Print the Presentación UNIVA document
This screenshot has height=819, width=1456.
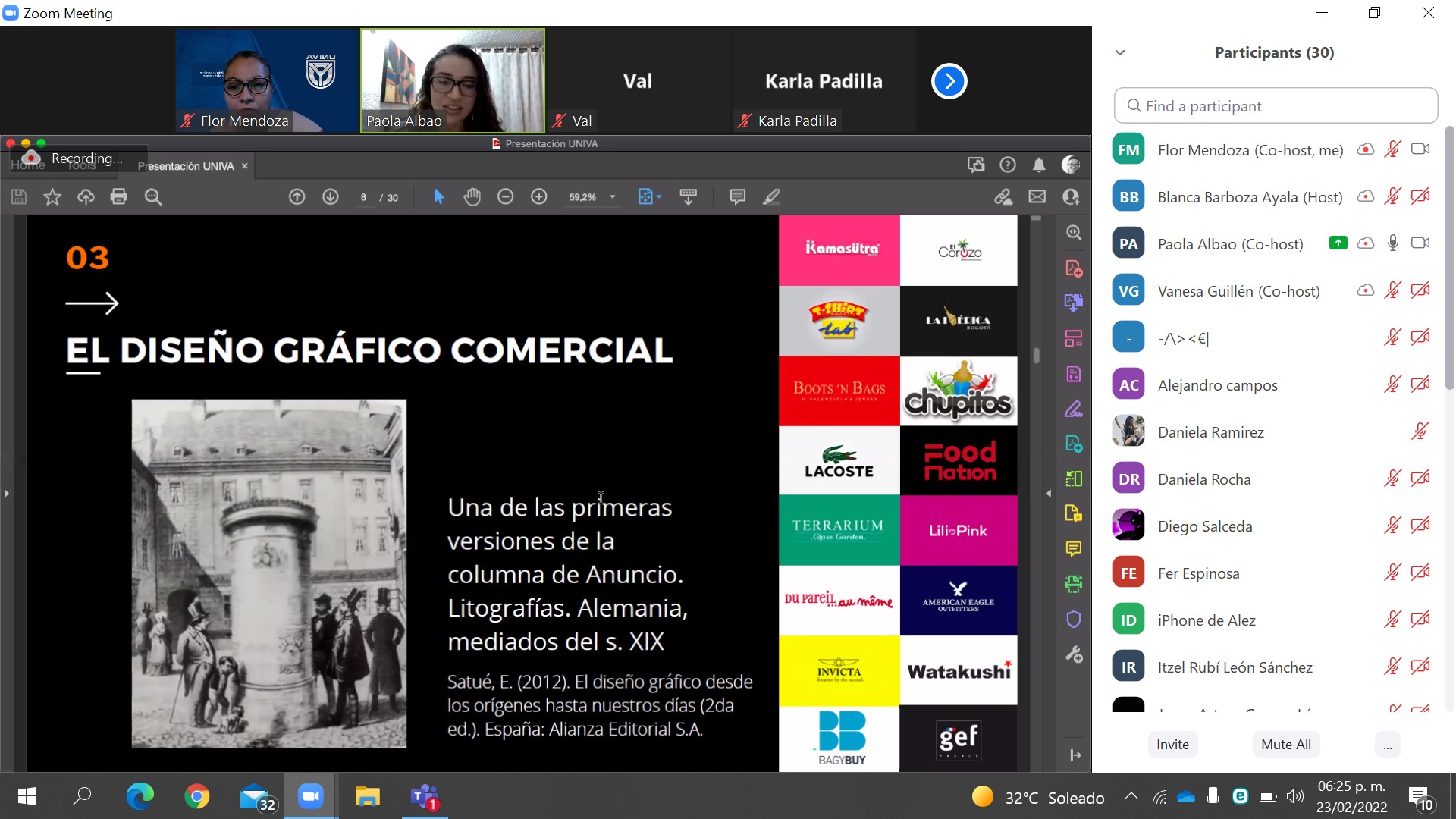coord(119,197)
